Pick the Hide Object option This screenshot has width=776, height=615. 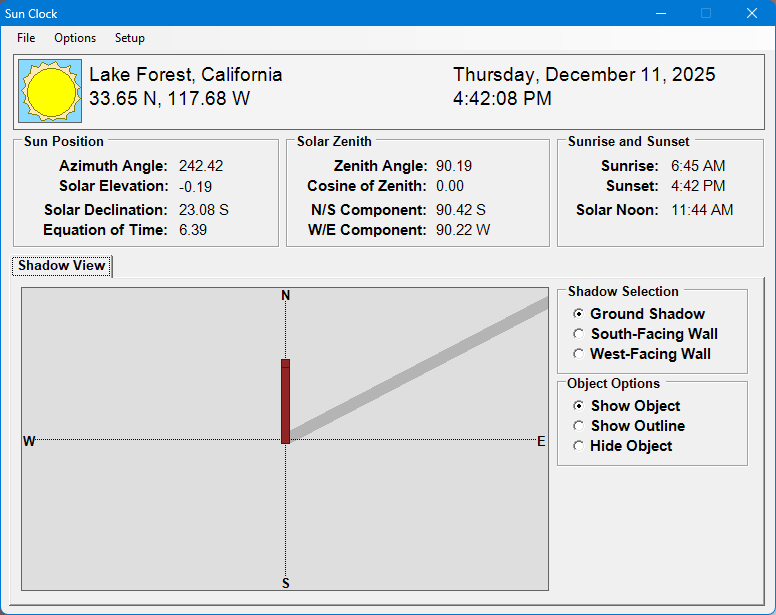(579, 446)
